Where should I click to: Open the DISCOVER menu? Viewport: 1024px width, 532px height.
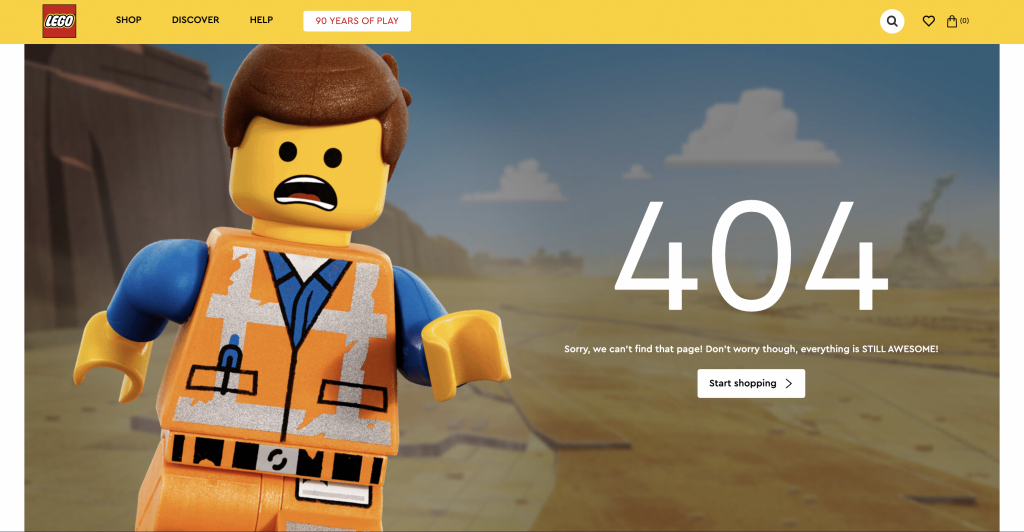pos(195,20)
